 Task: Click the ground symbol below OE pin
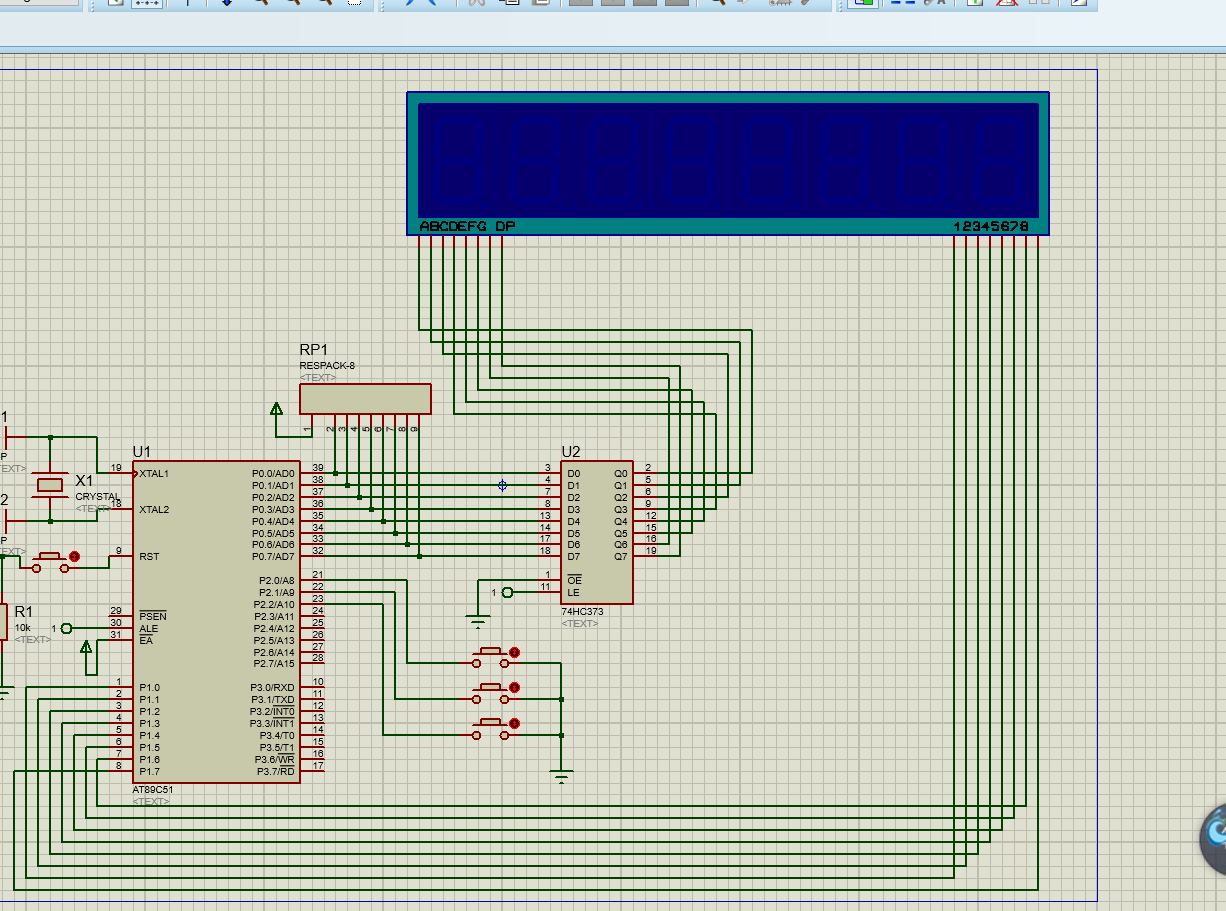(x=478, y=621)
